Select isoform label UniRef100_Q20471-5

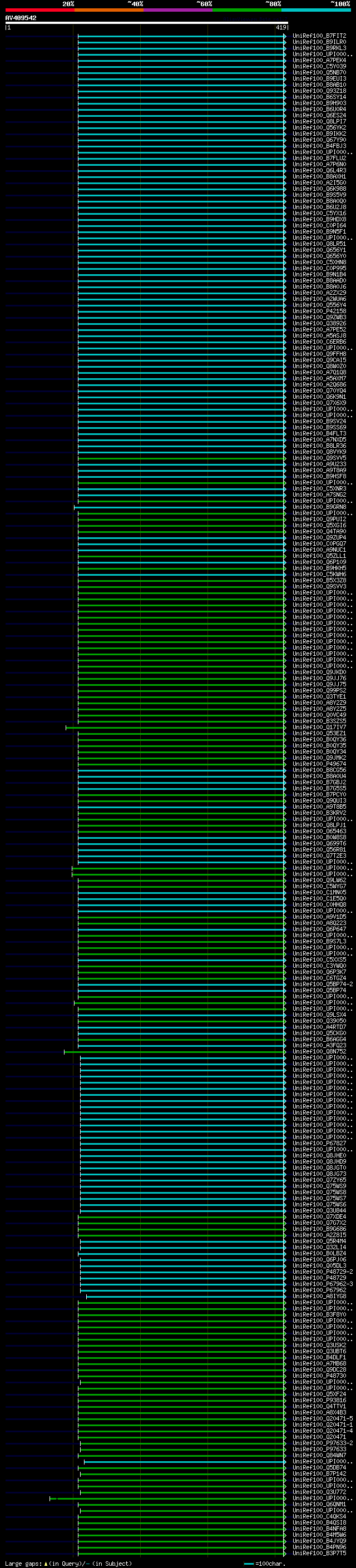pos(323,1418)
